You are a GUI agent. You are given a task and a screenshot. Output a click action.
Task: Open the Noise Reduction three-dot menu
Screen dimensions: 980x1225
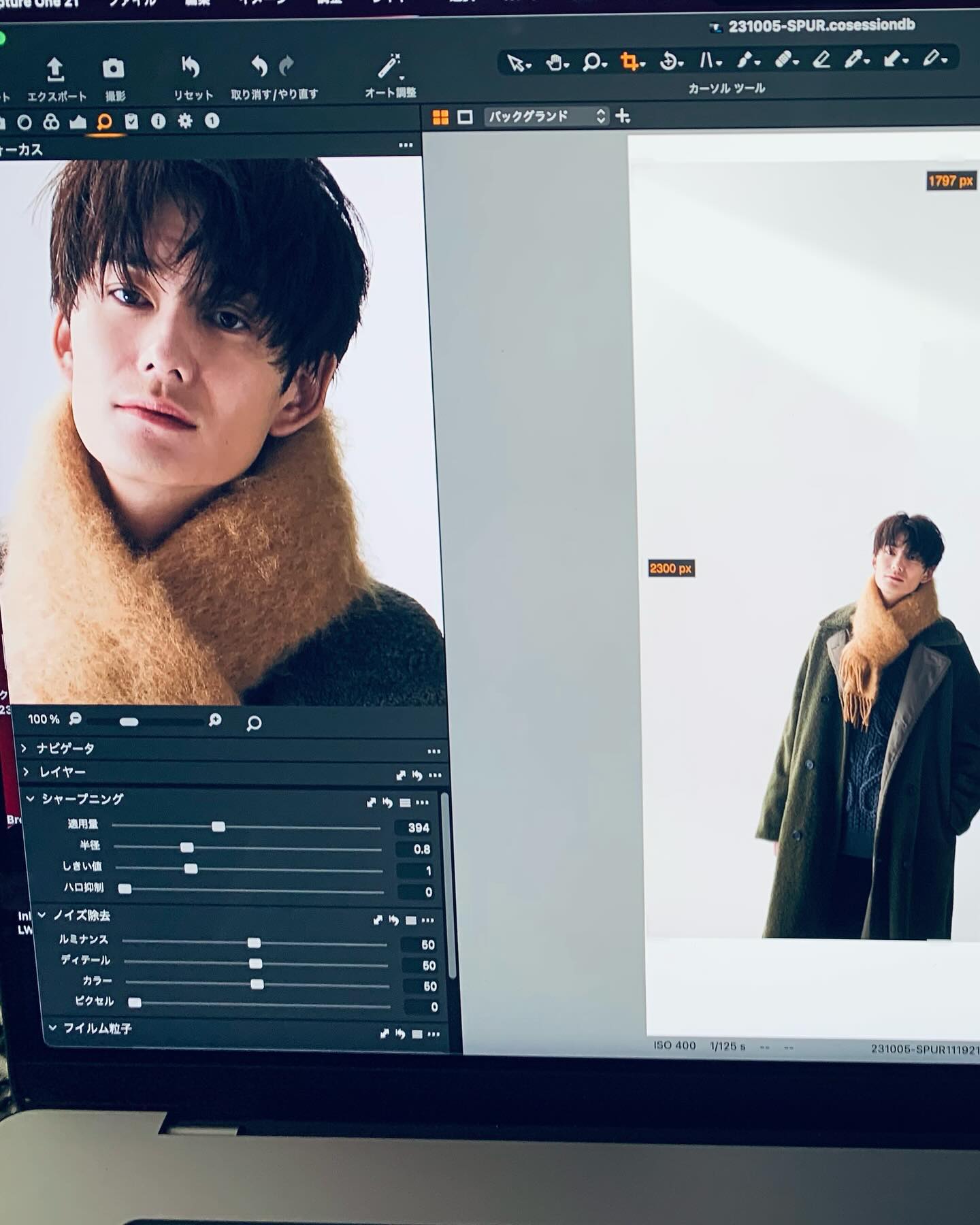[427, 920]
